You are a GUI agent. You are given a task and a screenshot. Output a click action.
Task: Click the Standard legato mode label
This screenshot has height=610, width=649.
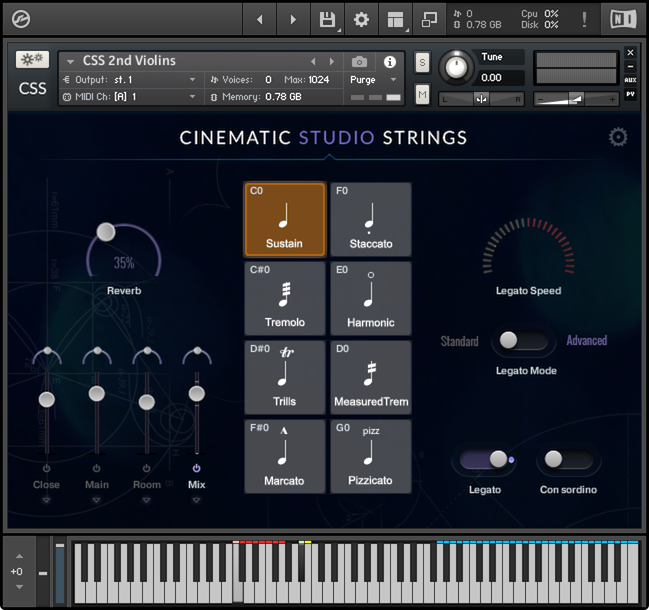point(459,341)
